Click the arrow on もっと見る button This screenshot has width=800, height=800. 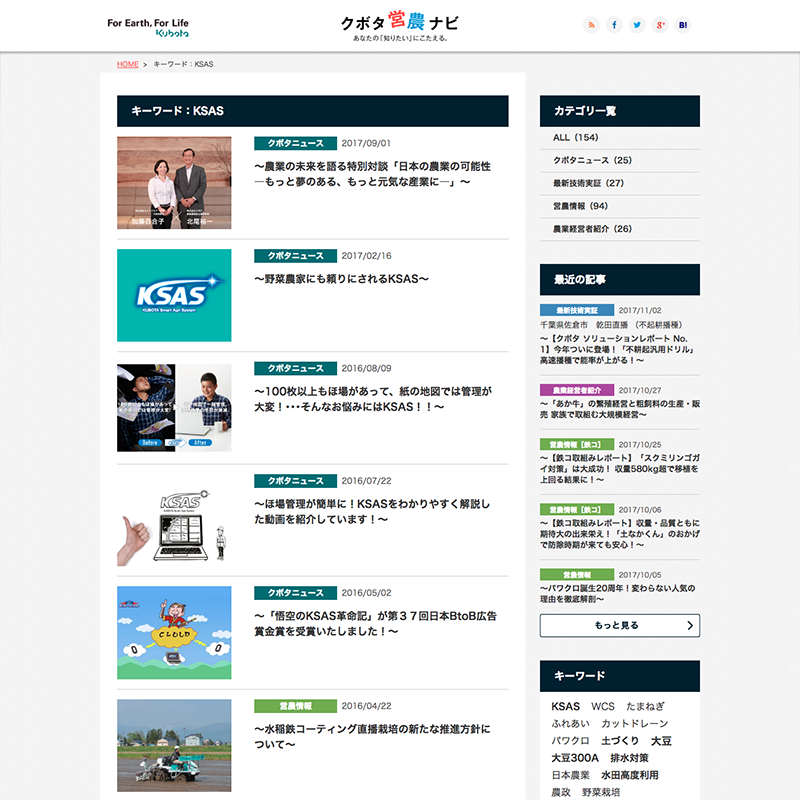click(x=690, y=626)
